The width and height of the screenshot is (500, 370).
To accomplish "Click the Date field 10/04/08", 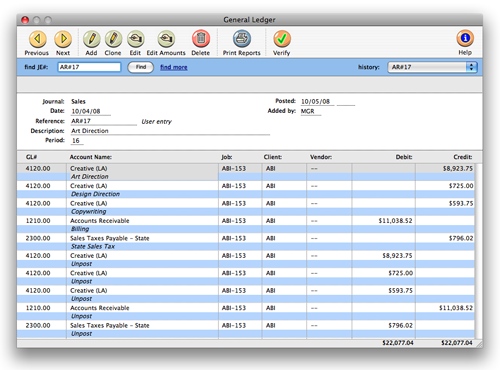I will (x=90, y=111).
